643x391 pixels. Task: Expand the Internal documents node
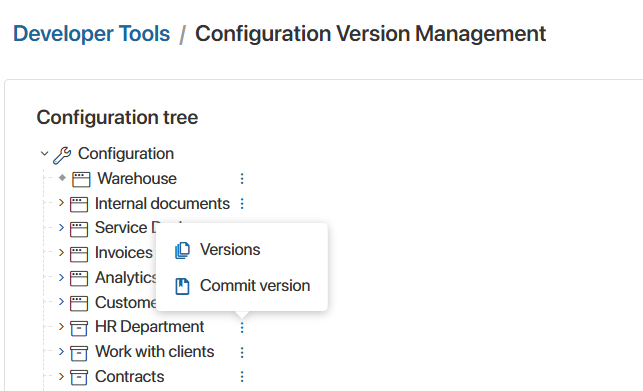coord(61,203)
